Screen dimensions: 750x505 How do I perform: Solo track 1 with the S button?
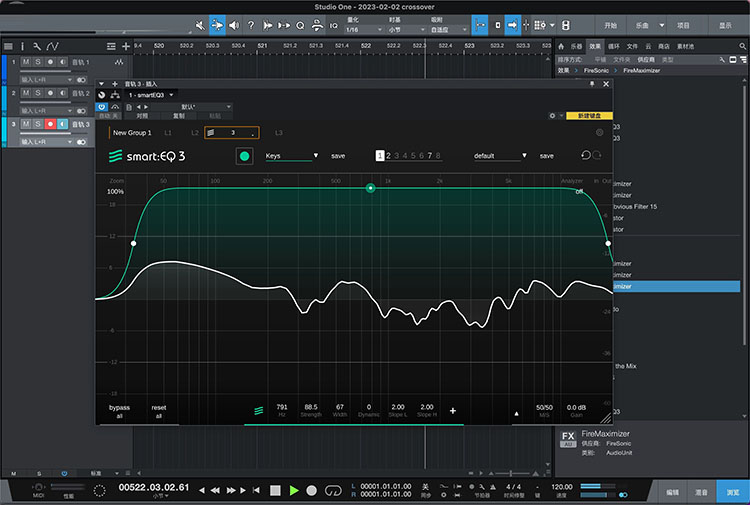[38, 62]
